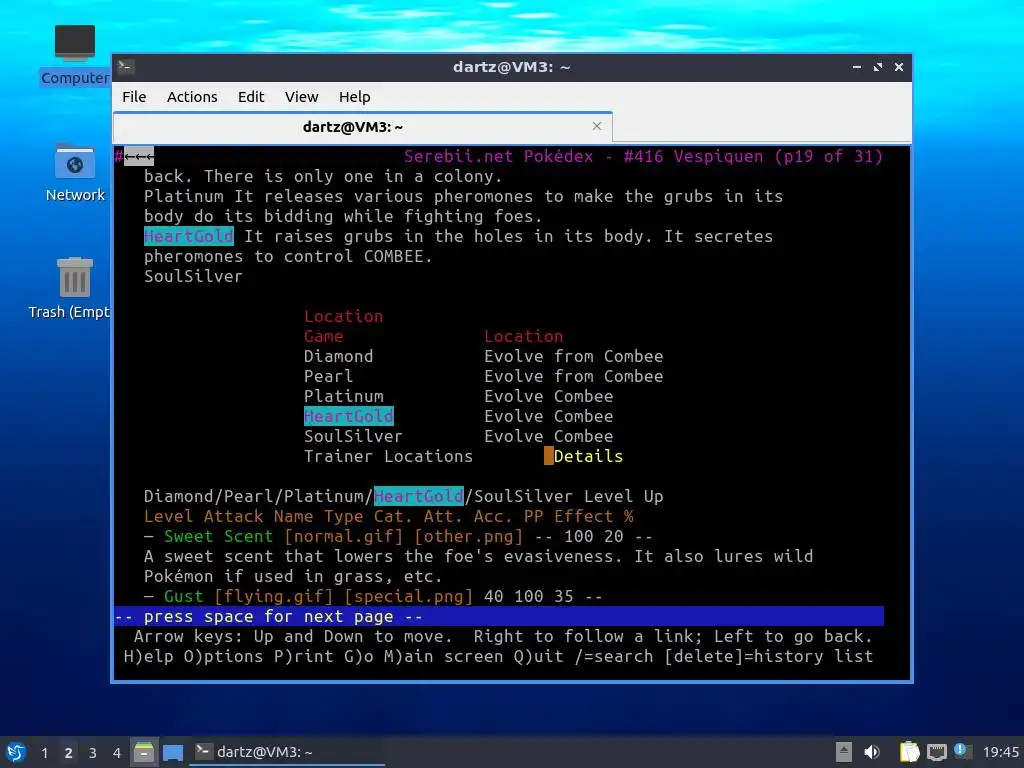
Task: Click the network monitor tray icon
Action: [936, 752]
